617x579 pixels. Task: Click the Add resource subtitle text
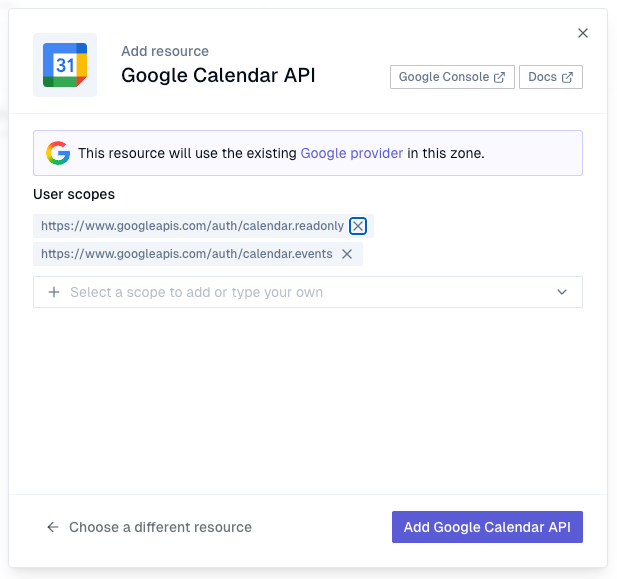165,51
